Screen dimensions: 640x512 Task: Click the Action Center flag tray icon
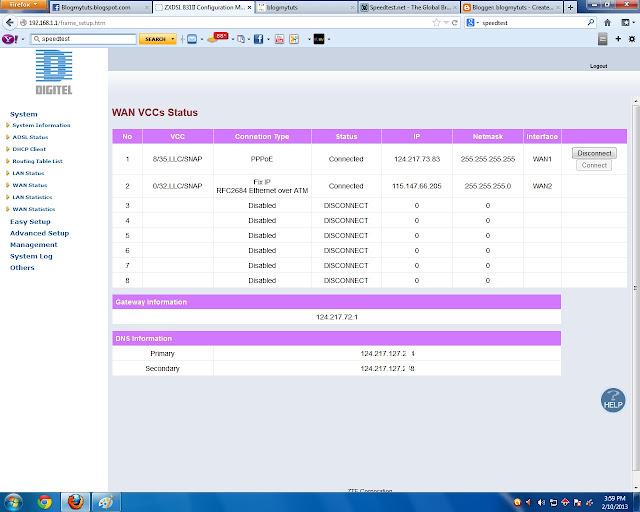coord(577,503)
